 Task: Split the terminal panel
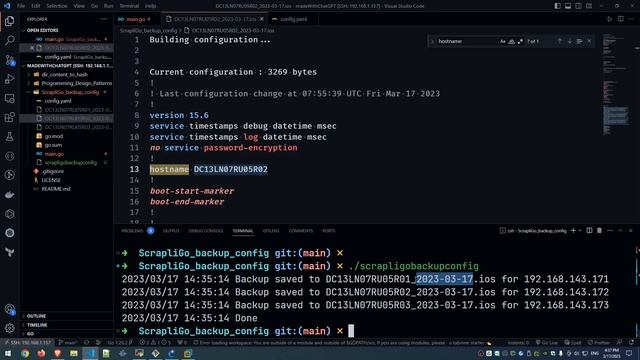coord(589,231)
